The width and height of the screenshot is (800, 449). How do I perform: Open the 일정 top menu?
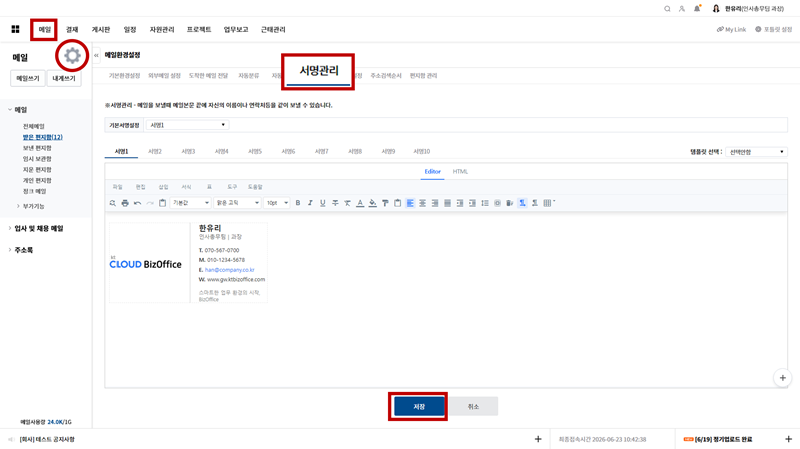130,30
